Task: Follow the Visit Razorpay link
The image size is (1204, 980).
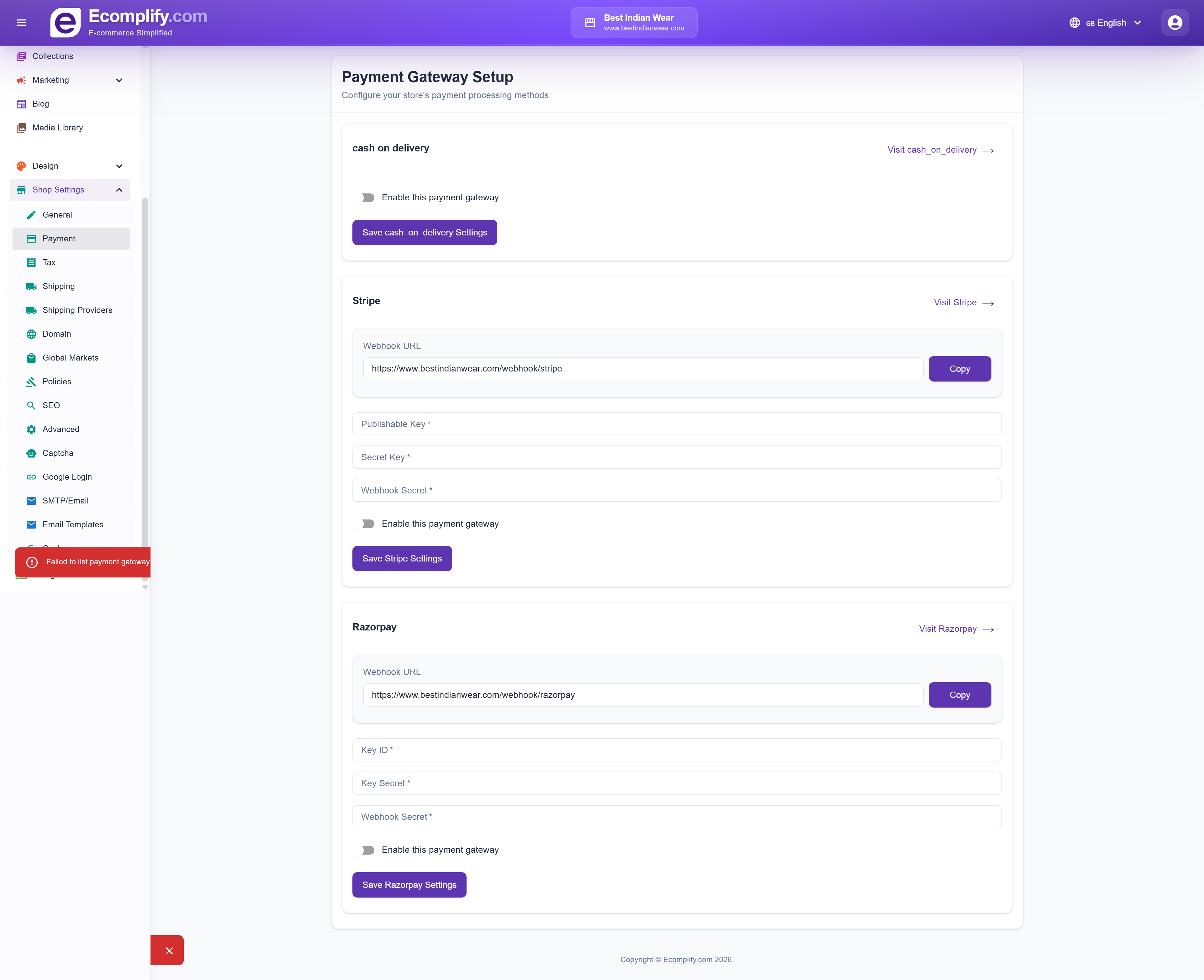Action: pos(956,628)
